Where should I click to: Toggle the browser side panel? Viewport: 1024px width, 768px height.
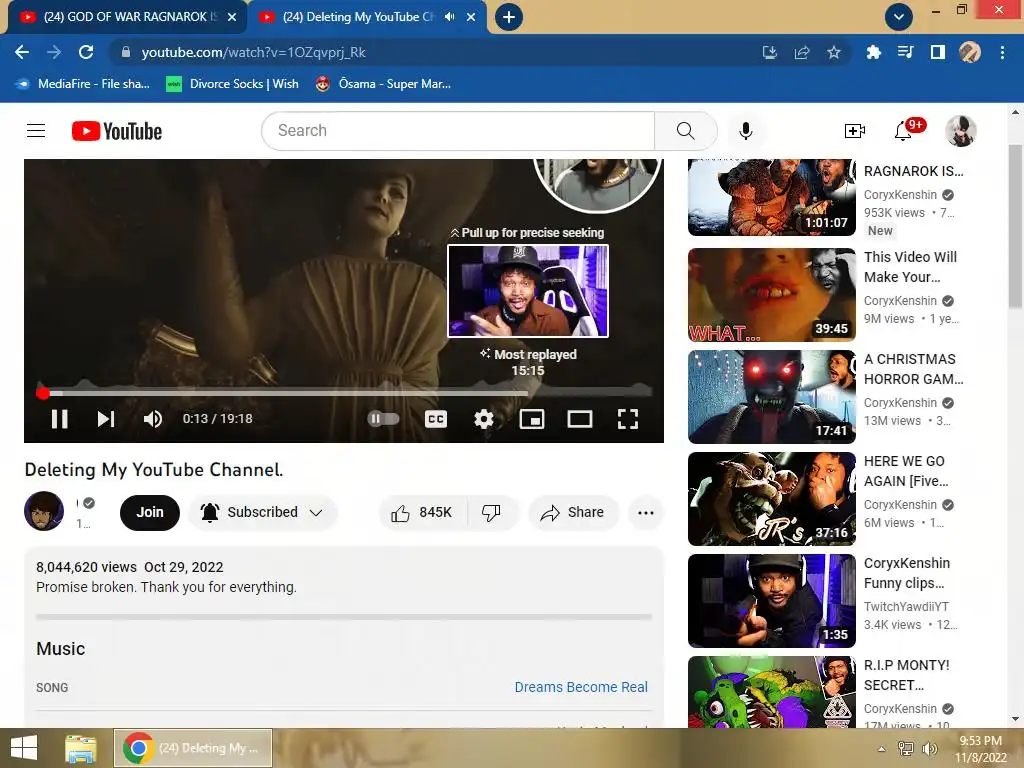click(938, 52)
